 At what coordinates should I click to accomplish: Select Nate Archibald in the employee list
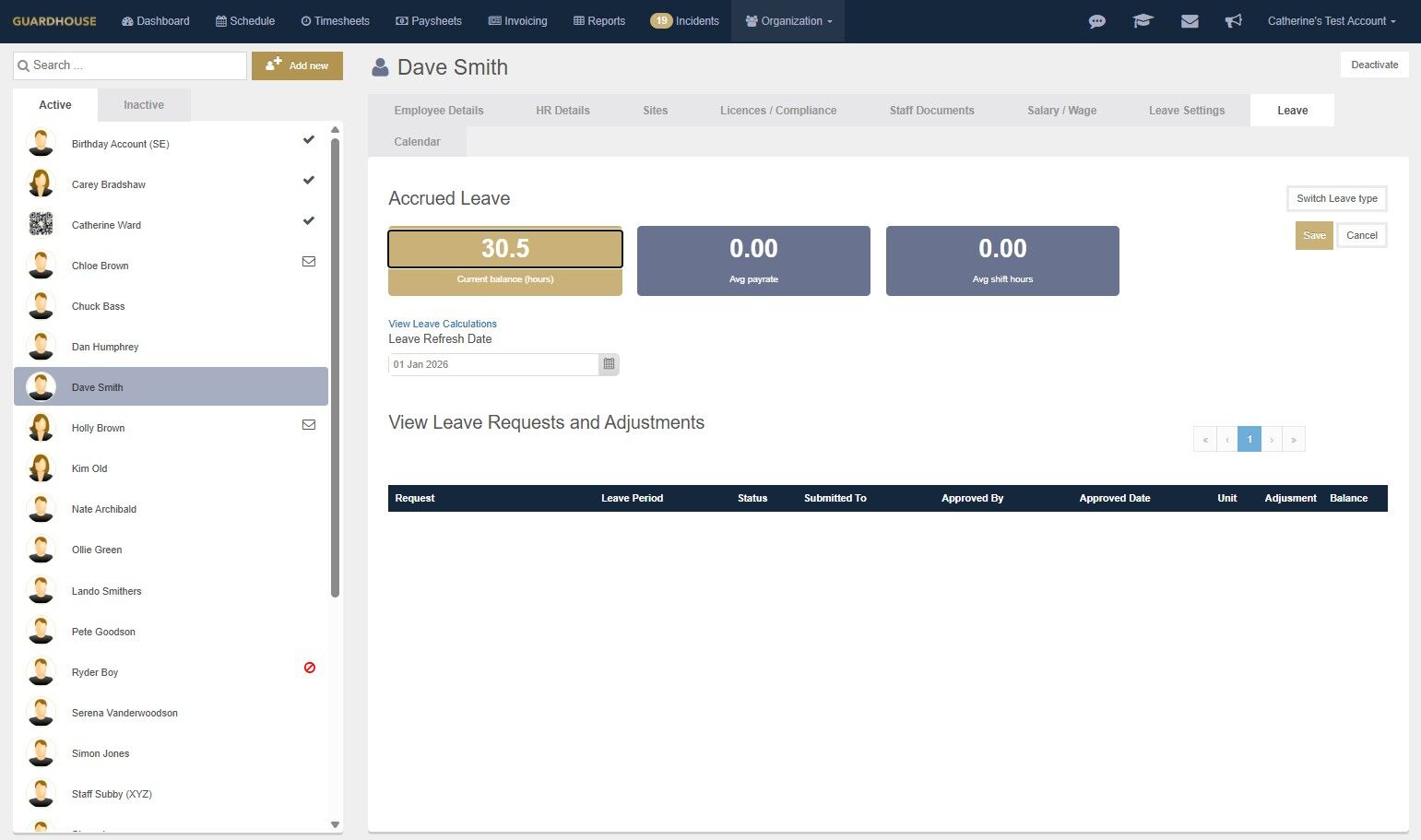172,509
